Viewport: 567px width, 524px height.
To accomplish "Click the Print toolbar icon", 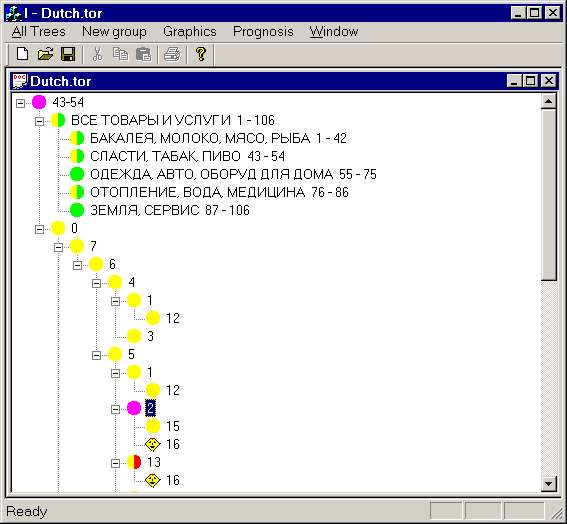I will [x=172, y=54].
